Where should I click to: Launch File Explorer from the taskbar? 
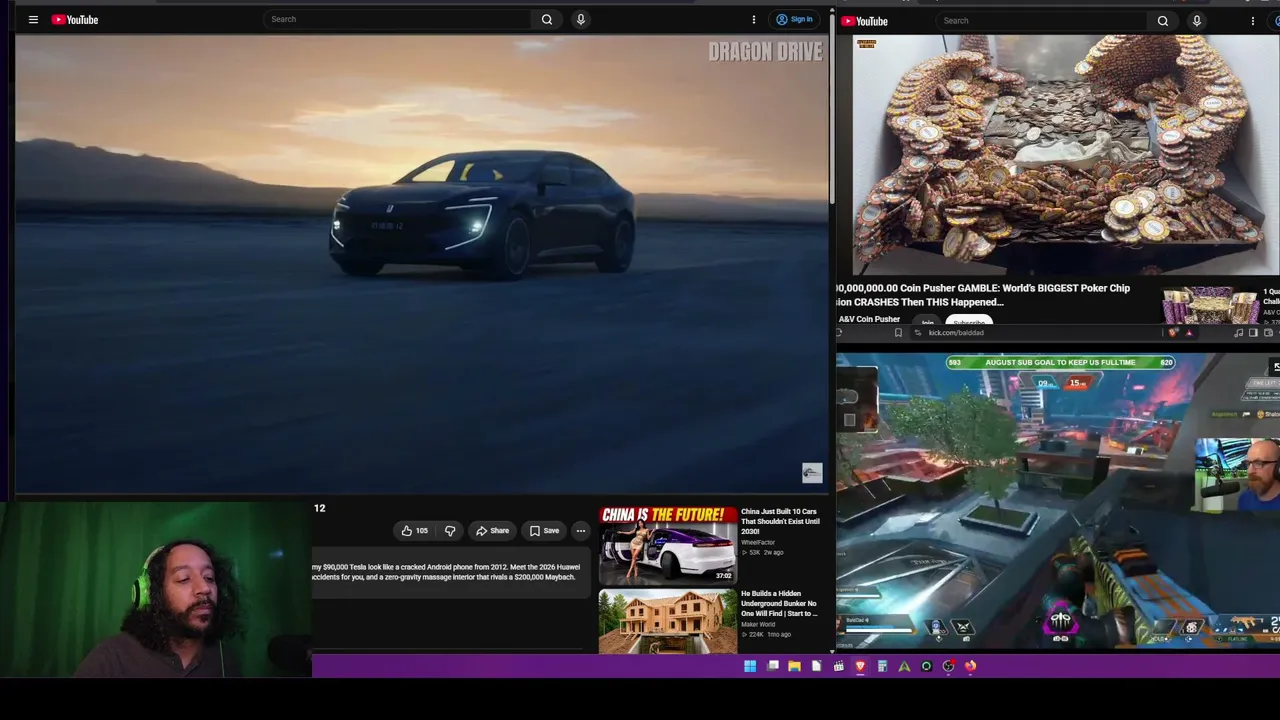coord(794,666)
